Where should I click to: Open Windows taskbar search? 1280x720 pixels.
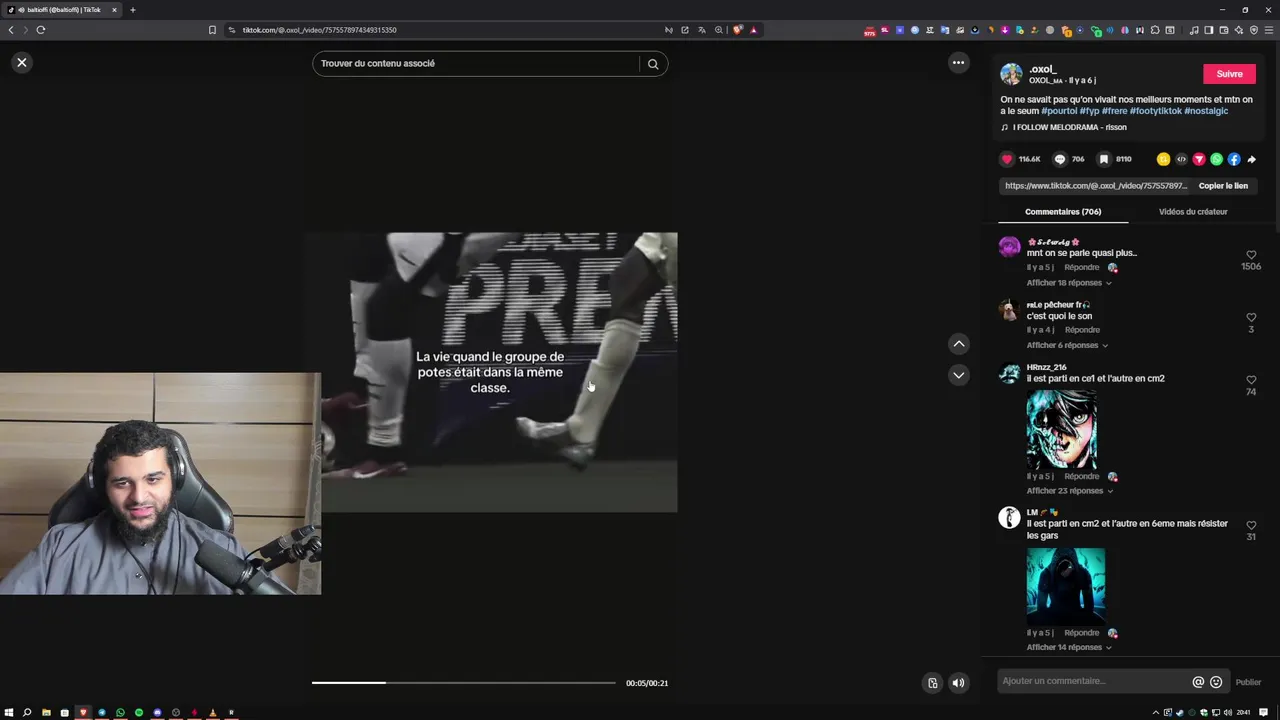pos(27,713)
